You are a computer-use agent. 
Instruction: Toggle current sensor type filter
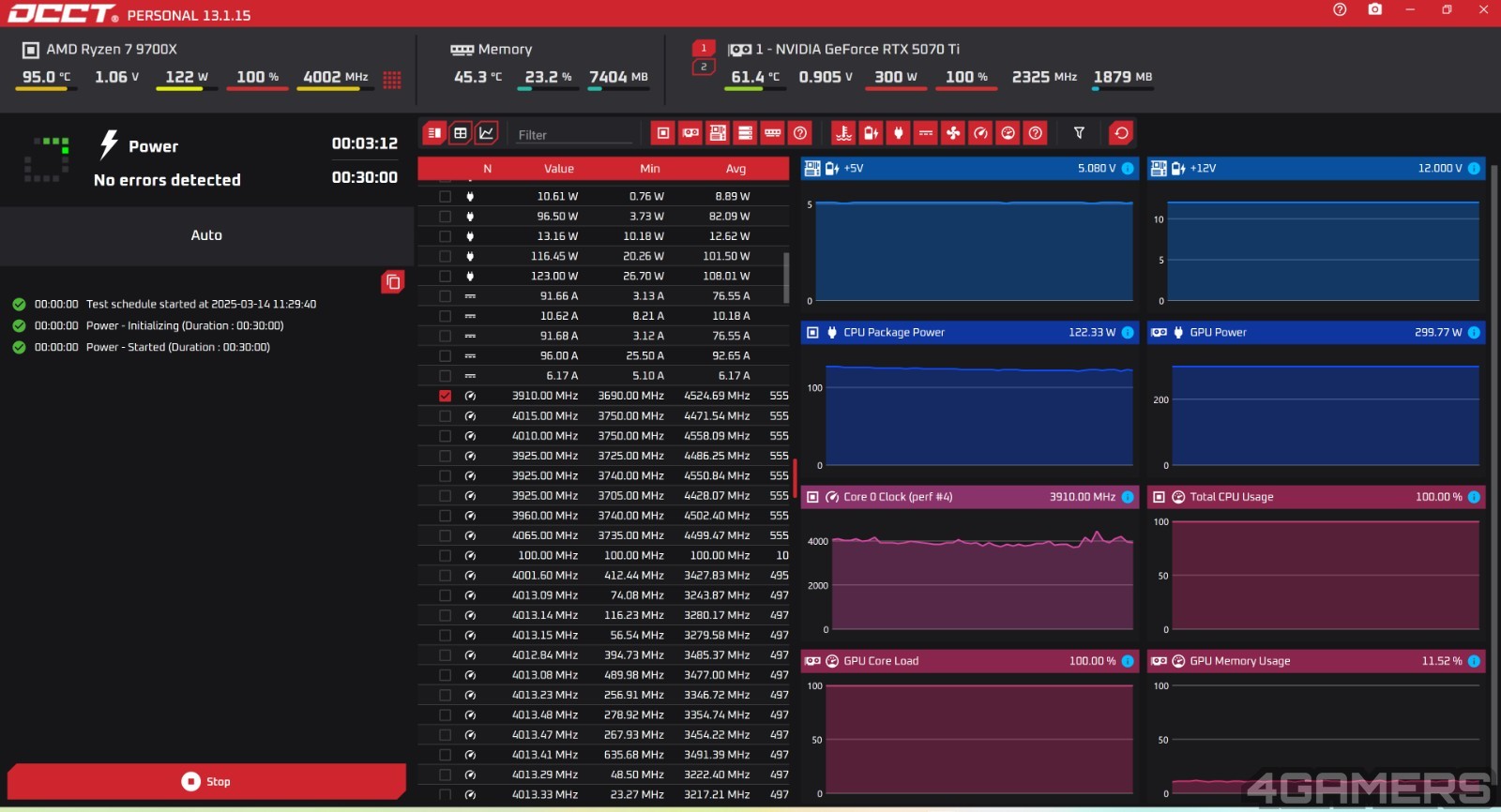926,133
